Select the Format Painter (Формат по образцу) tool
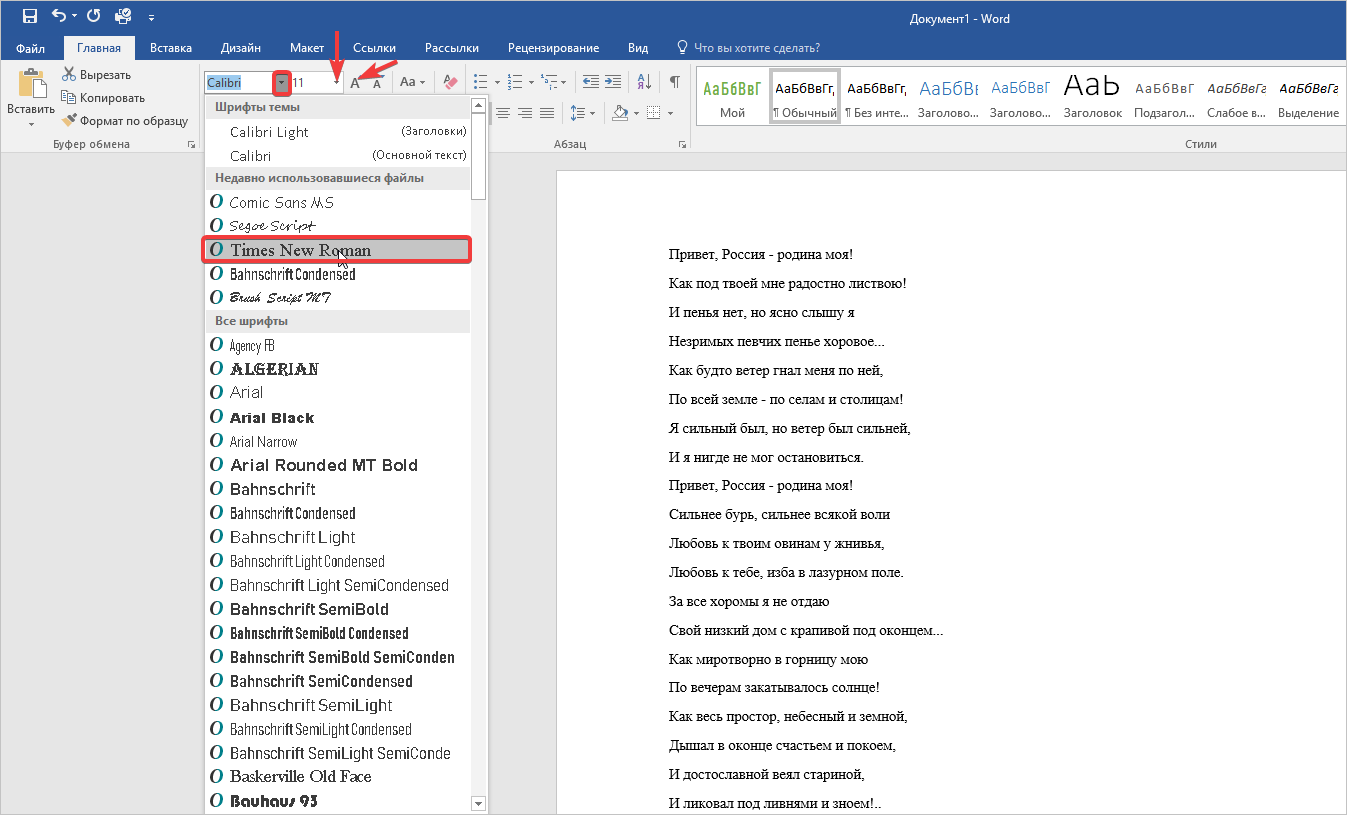1347x815 pixels. coord(124,121)
